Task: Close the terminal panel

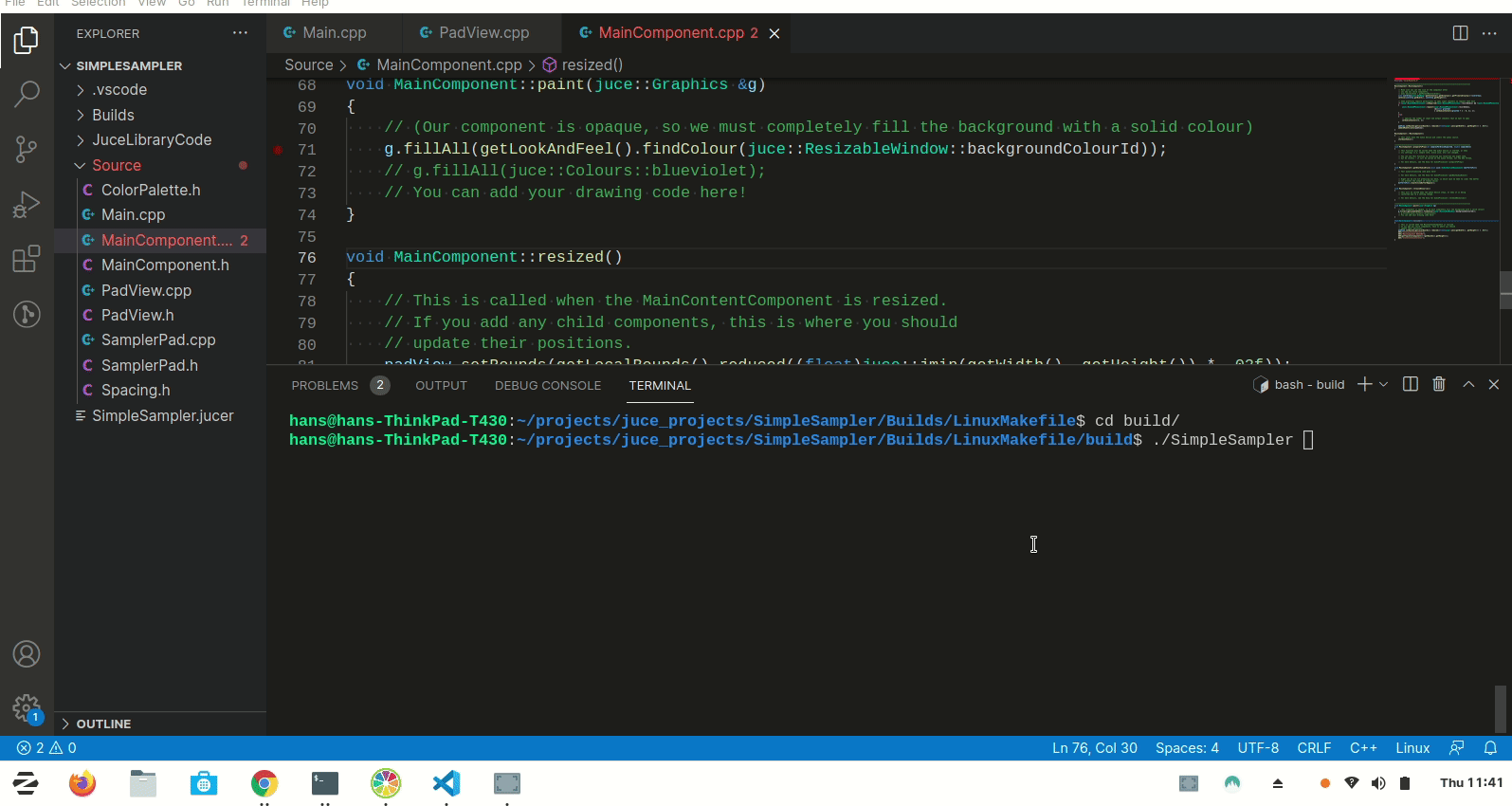Action: tap(1494, 384)
